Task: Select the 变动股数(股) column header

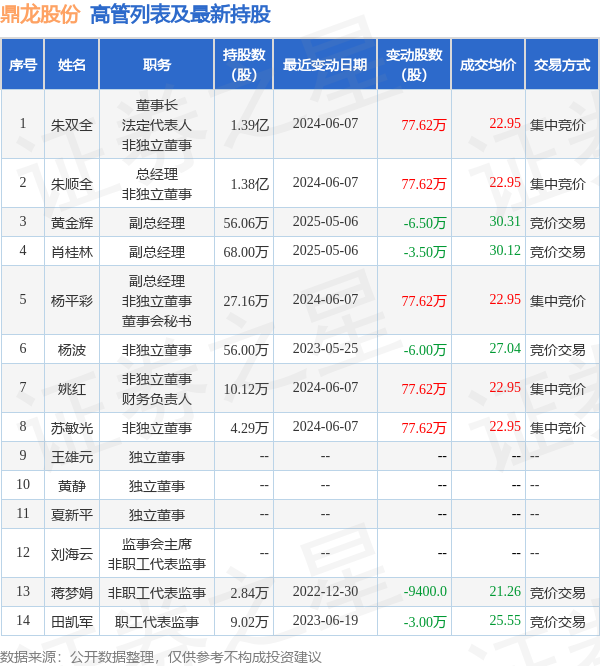Action: point(414,65)
